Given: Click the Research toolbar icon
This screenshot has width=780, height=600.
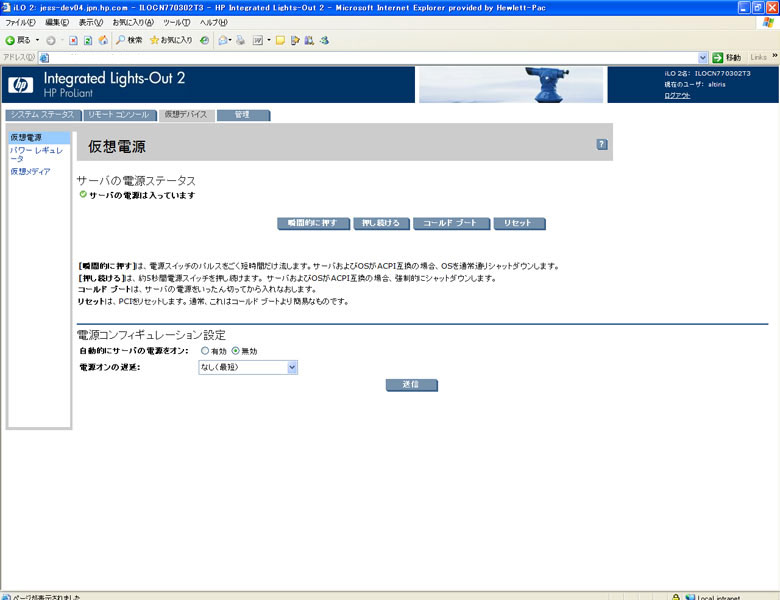Looking at the screenshot, I should click(309, 41).
